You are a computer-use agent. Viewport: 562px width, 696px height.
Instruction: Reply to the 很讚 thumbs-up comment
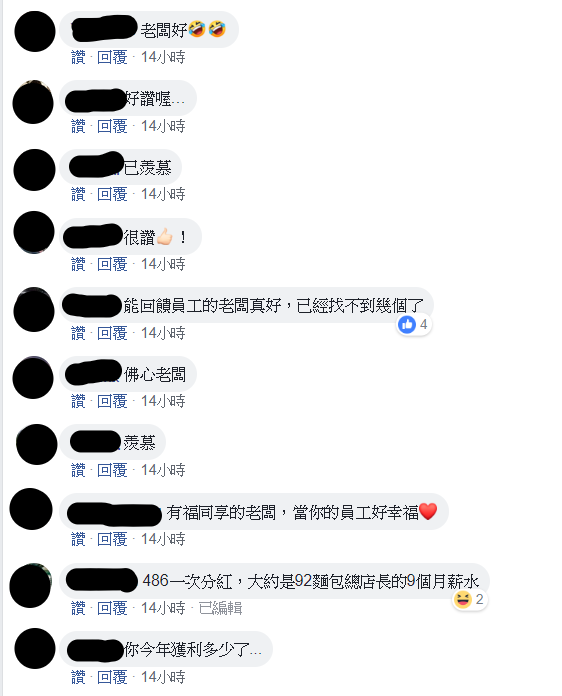click(x=112, y=265)
